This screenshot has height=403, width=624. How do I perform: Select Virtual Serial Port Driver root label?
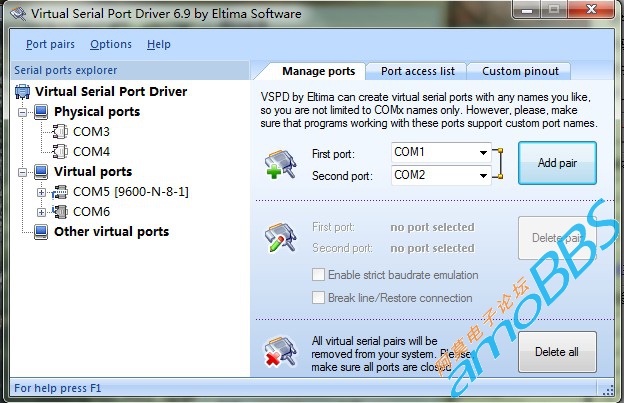(111, 92)
